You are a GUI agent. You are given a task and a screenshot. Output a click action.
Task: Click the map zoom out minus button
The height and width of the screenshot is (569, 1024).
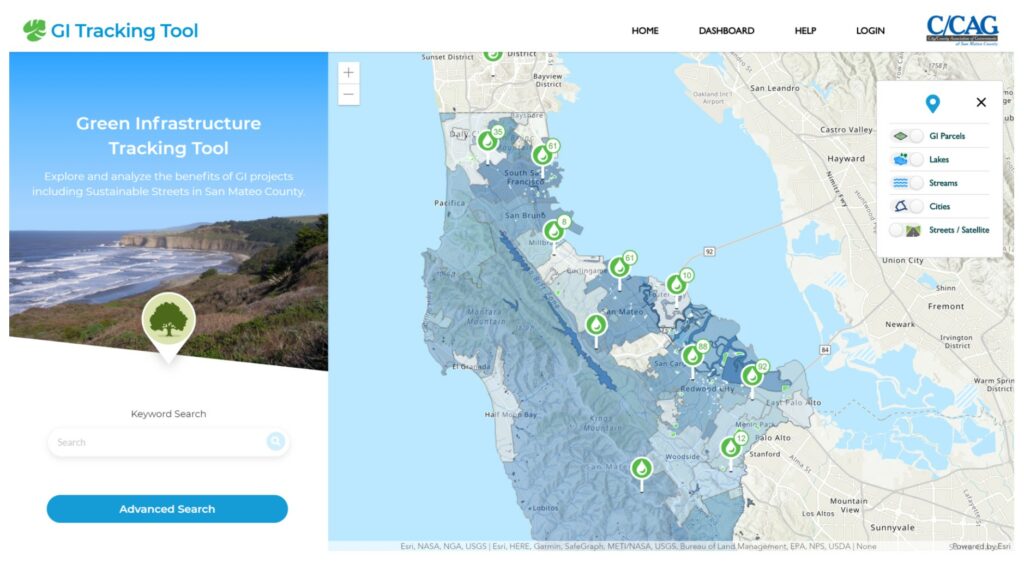tap(349, 94)
